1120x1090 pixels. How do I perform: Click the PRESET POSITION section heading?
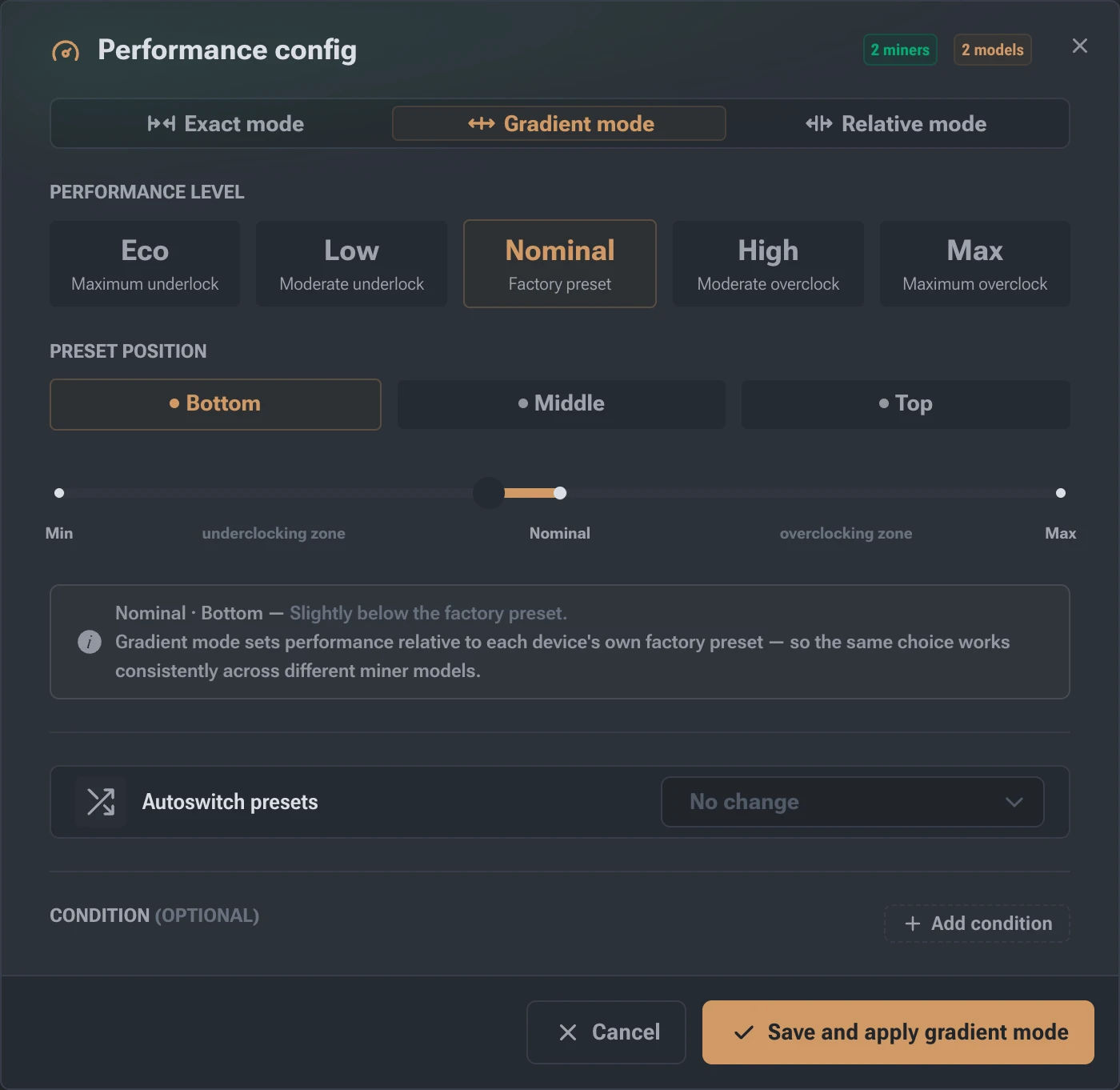[x=128, y=351]
